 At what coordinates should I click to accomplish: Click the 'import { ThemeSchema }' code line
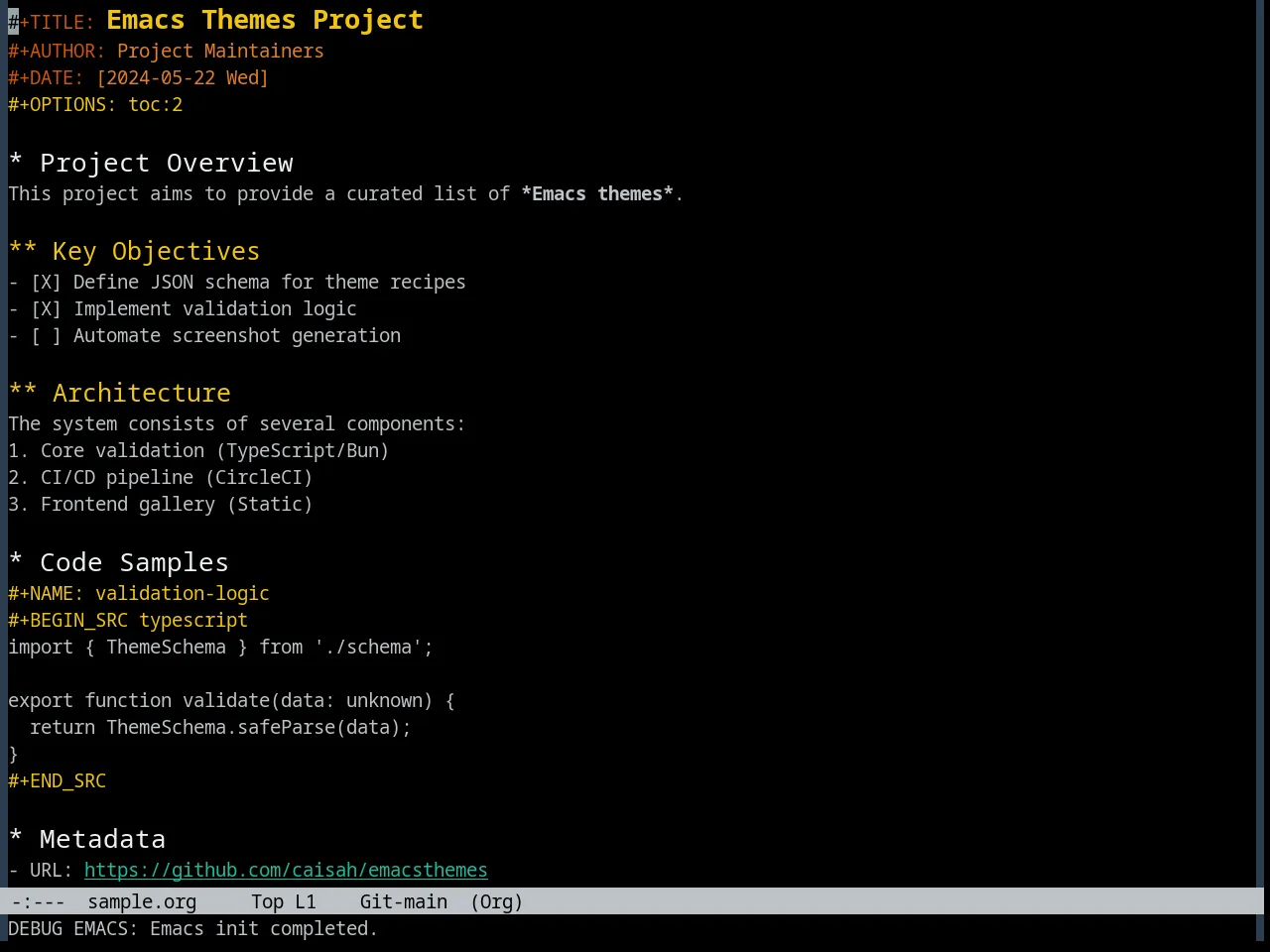(x=220, y=648)
